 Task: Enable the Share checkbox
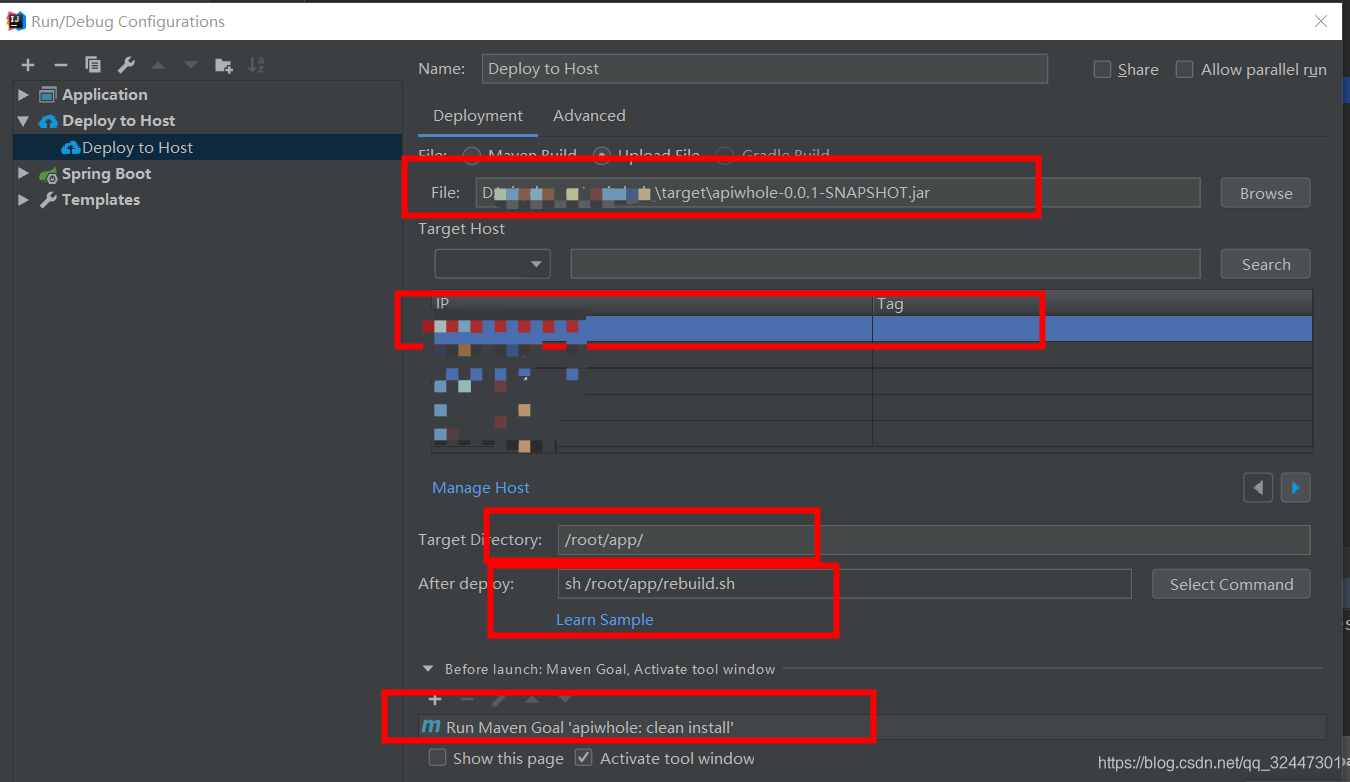tap(1103, 69)
